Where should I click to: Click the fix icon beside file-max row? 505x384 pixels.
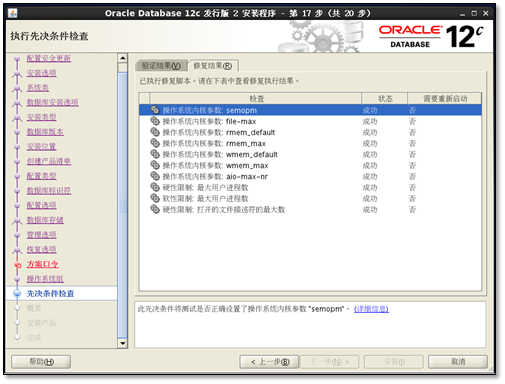point(155,121)
